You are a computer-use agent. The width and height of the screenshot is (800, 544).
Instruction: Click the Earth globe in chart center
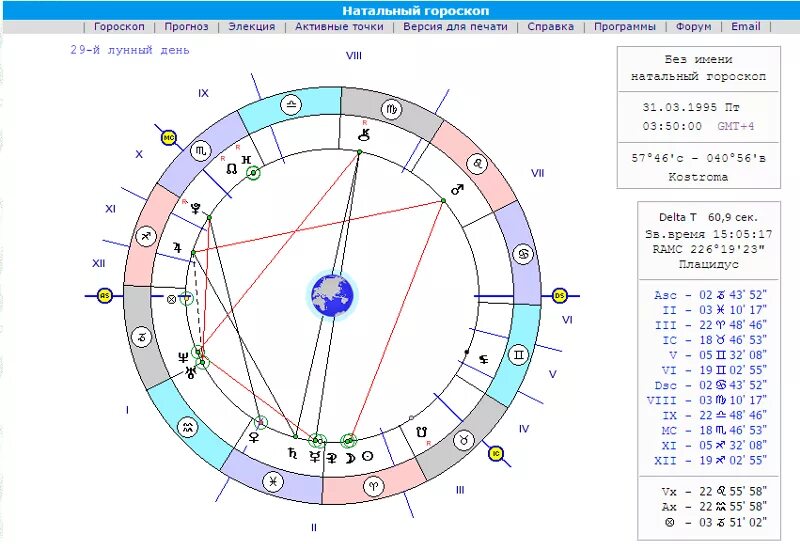[x=333, y=296]
